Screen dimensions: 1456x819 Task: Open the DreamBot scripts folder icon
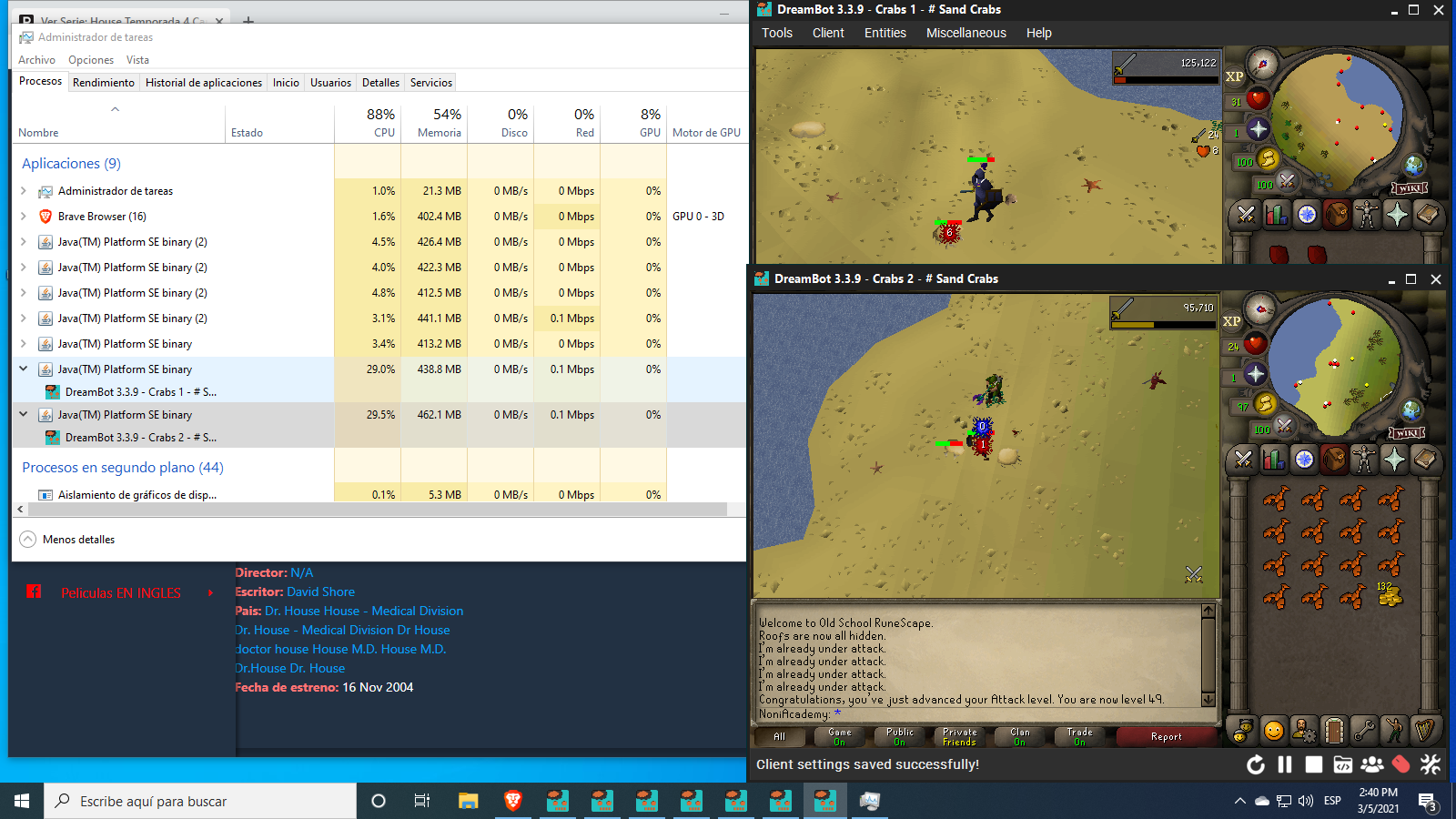[1343, 764]
